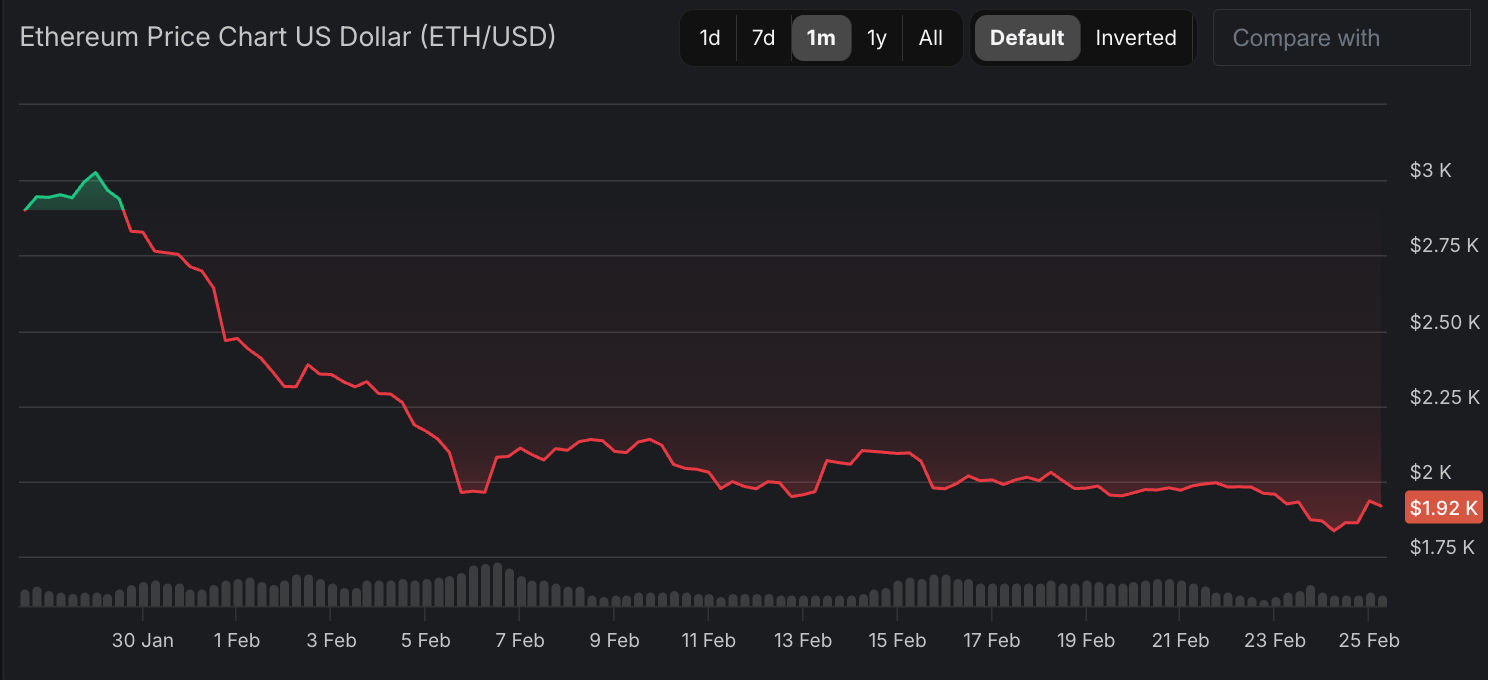This screenshot has height=680, width=1488.
Task: Click the 7 Feb date label
Action: click(x=520, y=640)
